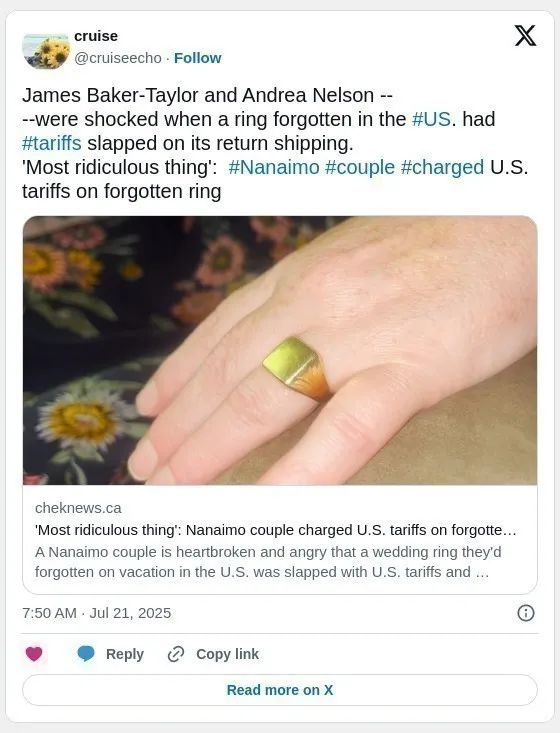Click the Read more on X button
This screenshot has height=733, width=560.
tap(280, 690)
